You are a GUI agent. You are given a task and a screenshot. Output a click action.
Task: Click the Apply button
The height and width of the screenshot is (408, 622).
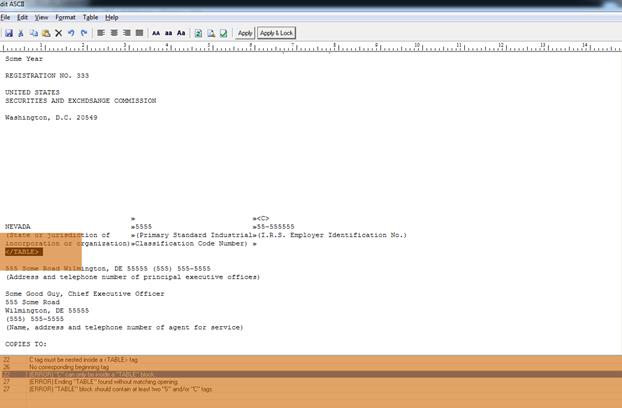[245, 33]
